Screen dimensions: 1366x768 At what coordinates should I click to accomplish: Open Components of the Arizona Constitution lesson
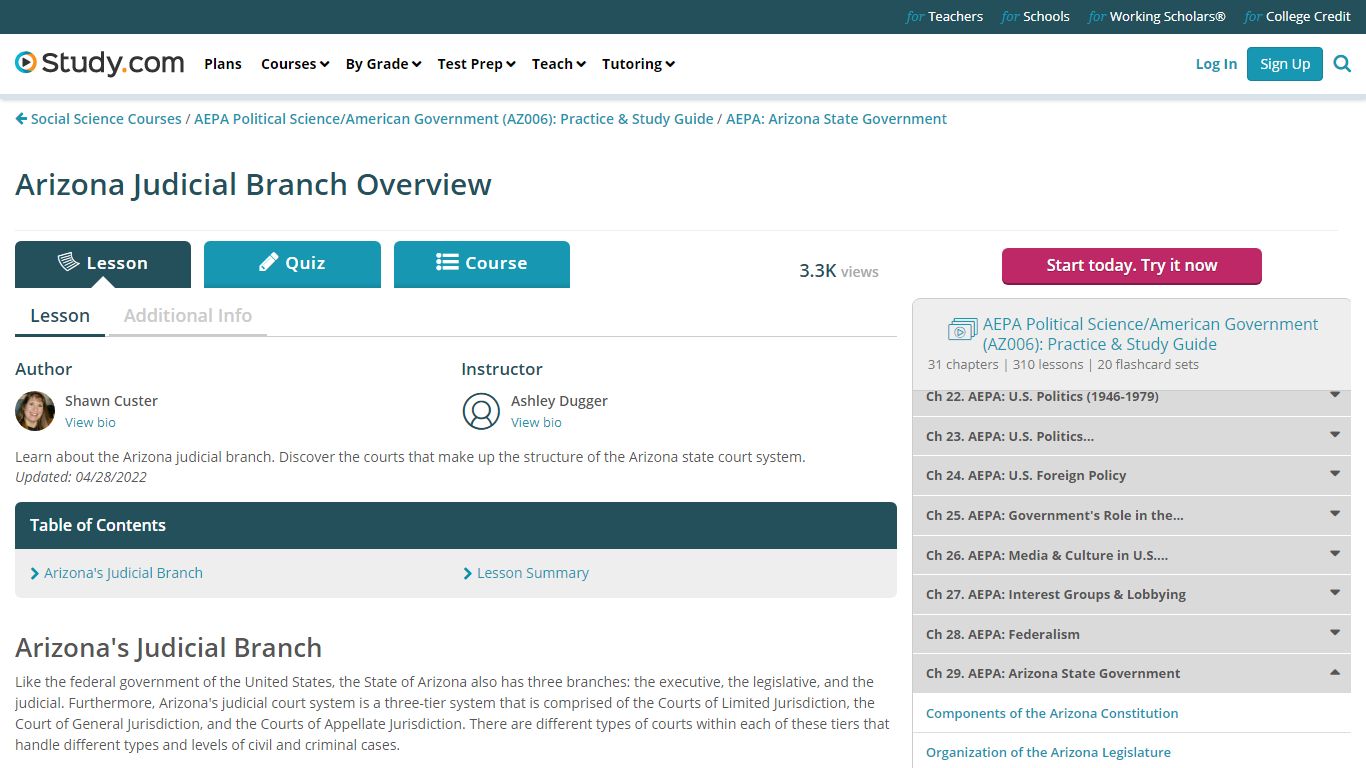coord(1052,713)
